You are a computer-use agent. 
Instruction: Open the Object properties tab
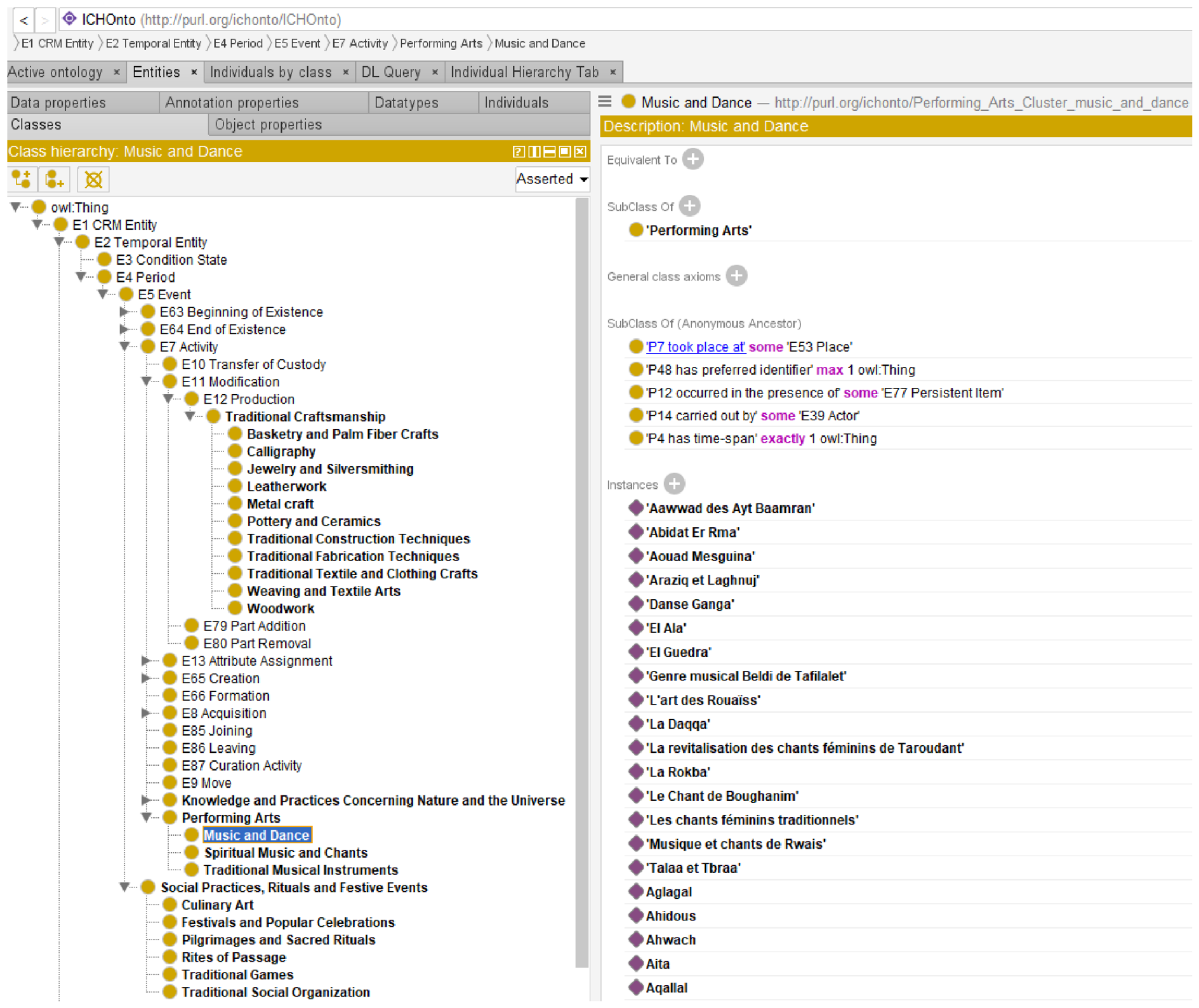coord(268,125)
